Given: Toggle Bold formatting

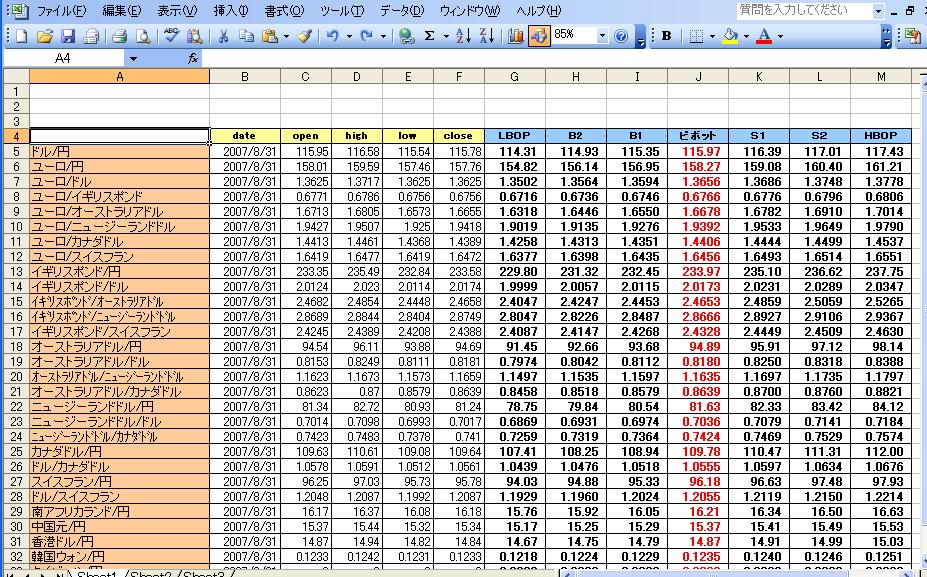Looking at the screenshot, I should pyautogui.click(x=667, y=37).
